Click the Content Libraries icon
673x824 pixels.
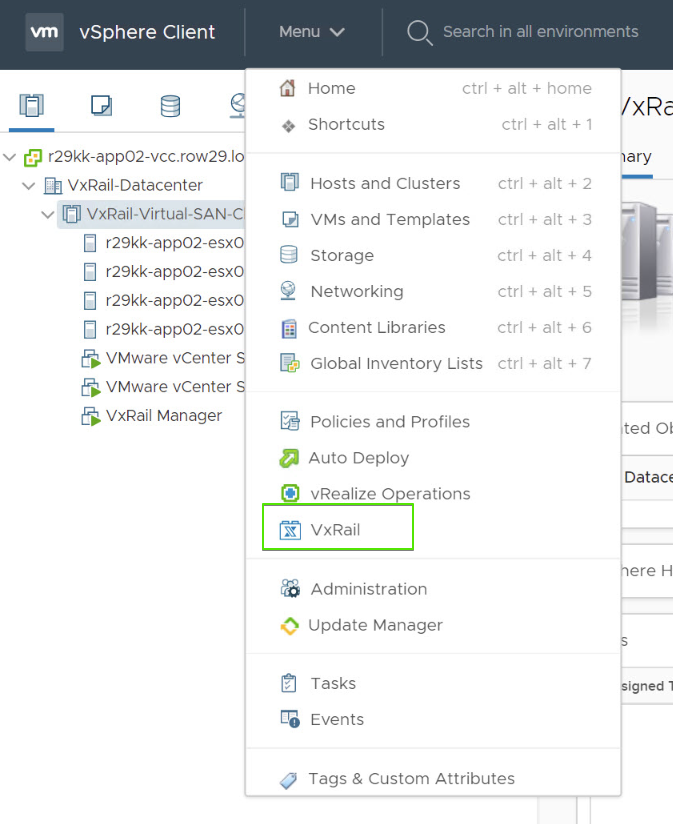click(x=289, y=328)
